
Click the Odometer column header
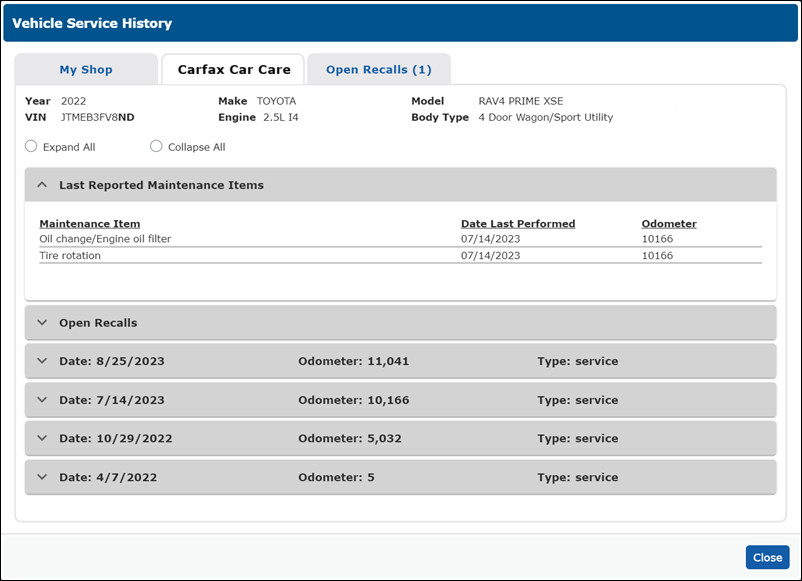click(669, 224)
